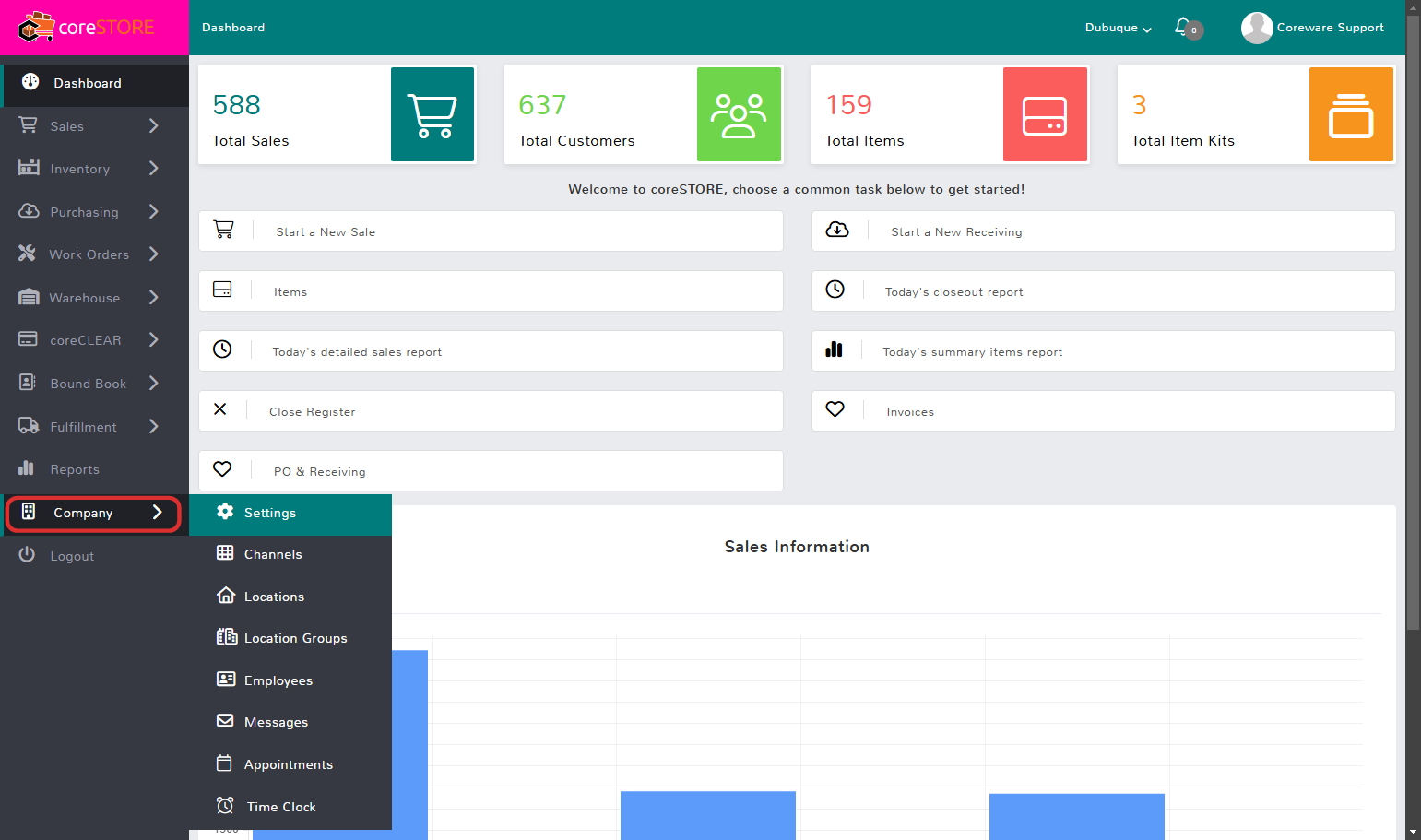The image size is (1421, 840).
Task: Click the Time Clock alarm icon
Action: [x=225, y=805]
